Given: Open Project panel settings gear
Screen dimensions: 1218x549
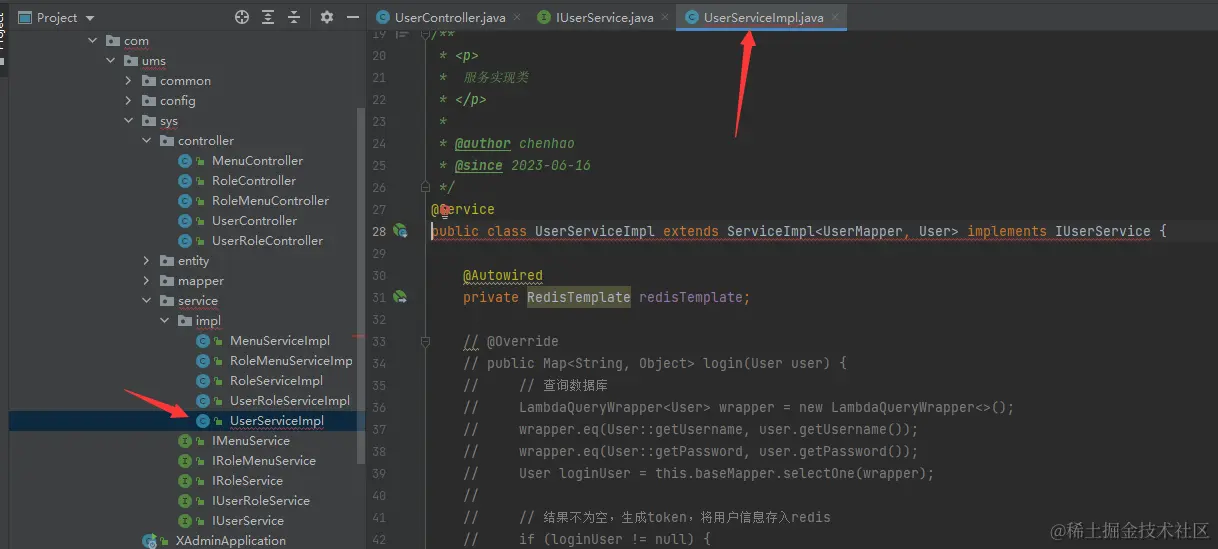Looking at the screenshot, I should 327,17.
